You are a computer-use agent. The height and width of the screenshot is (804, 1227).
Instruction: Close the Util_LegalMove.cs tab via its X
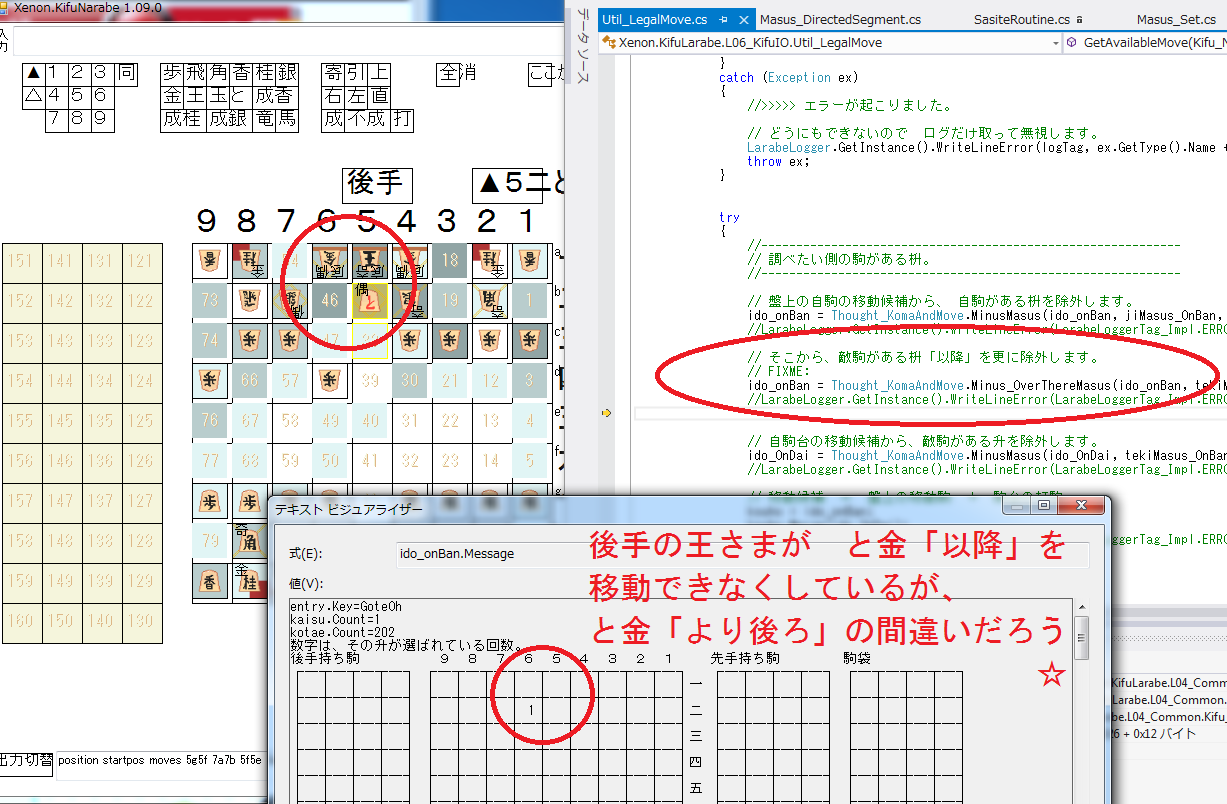(x=741, y=19)
